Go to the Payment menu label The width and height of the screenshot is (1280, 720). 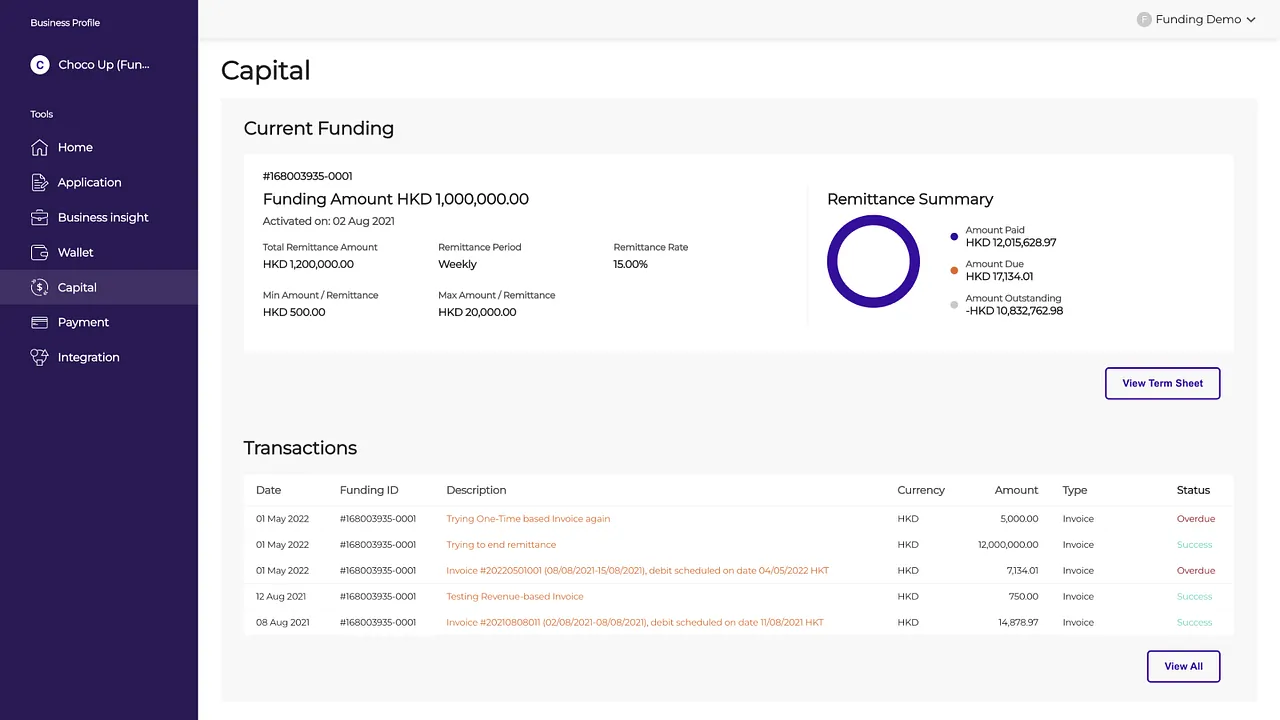tap(83, 323)
